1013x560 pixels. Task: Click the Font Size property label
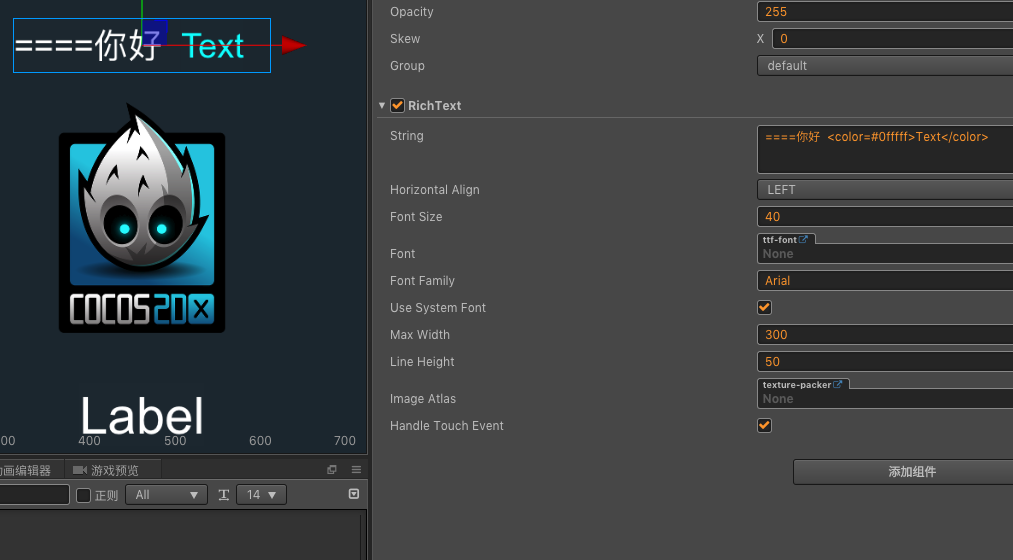point(416,217)
